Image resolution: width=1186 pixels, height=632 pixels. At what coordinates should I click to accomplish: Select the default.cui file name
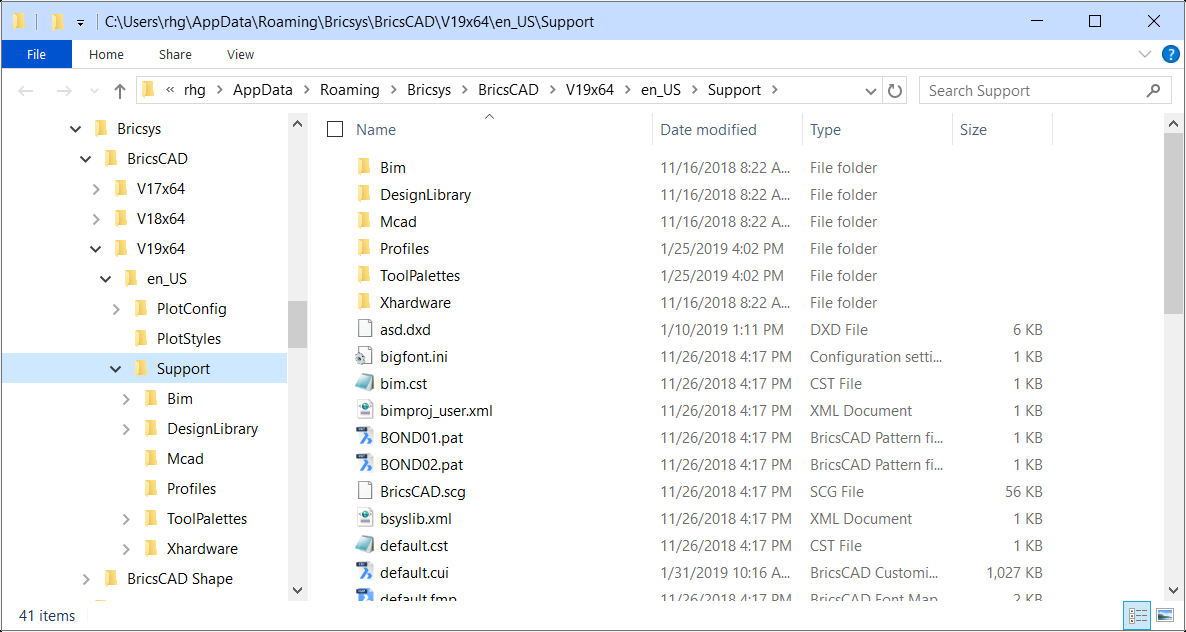(414, 573)
